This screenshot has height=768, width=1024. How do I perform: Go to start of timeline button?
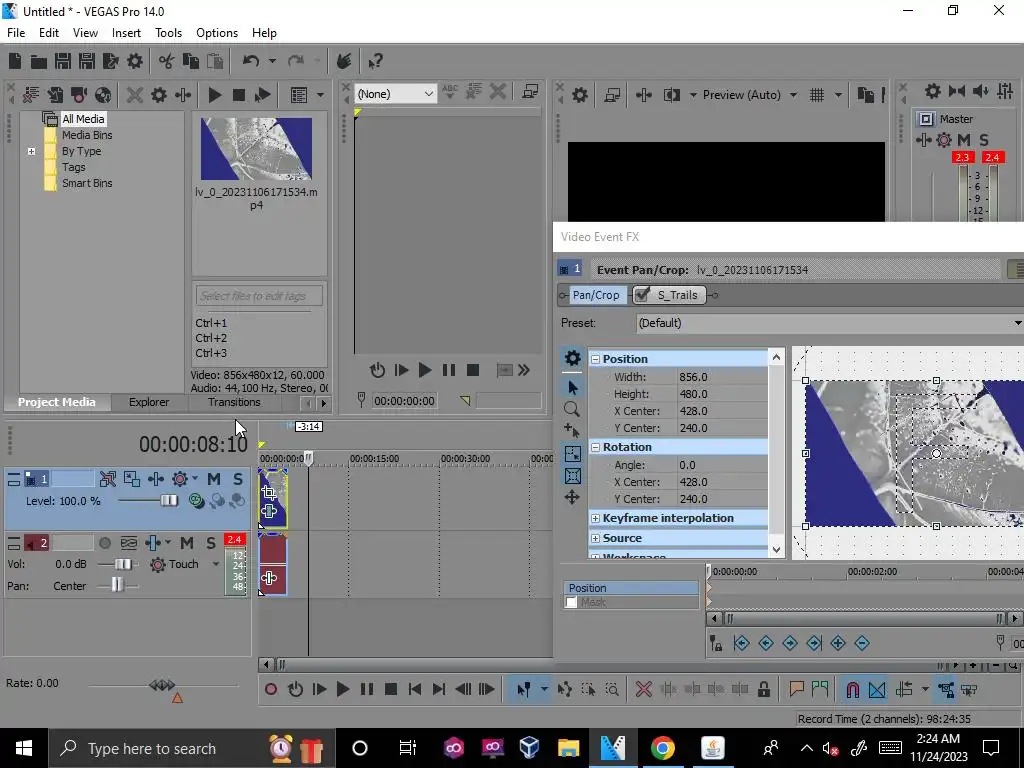point(415,689)
